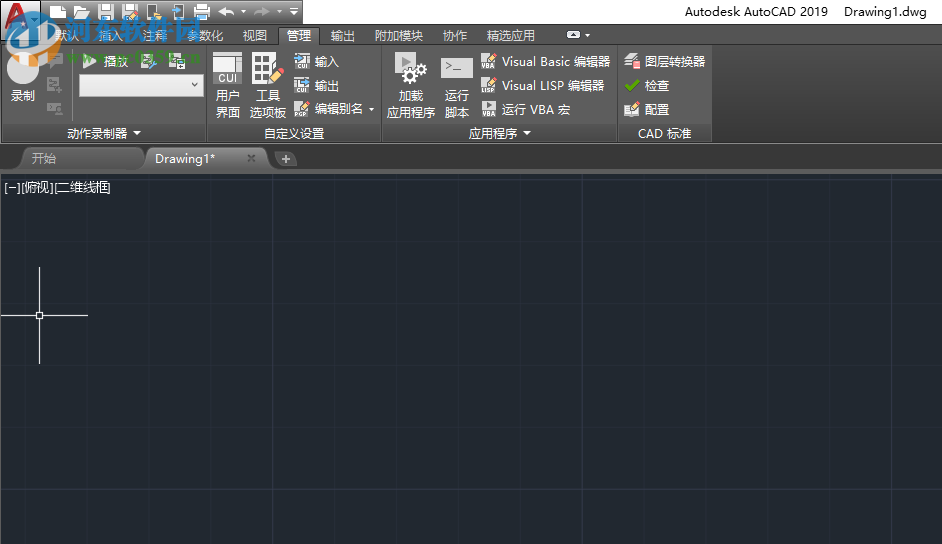This screenshot has height=544, width=942.
Task: Click the 加载应用程序 button
Action: pyautogui.click(x=411, y=85)
